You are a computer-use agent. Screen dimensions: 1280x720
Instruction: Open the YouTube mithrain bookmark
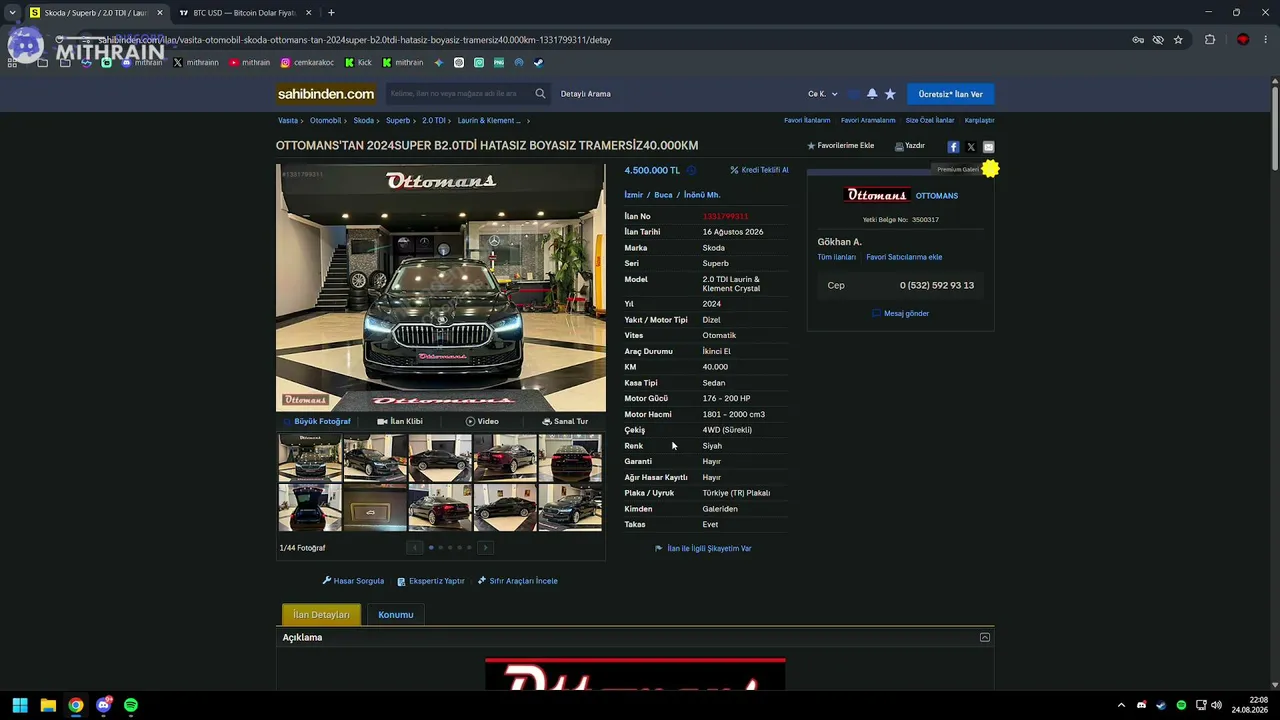tap(249, 63)
